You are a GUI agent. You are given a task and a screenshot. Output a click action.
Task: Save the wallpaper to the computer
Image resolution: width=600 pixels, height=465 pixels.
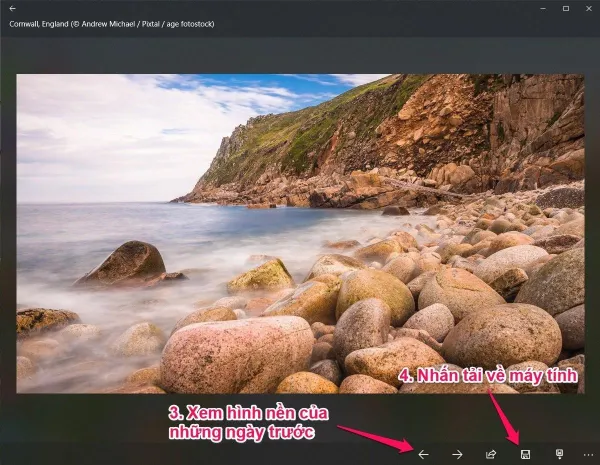pyautogui.click(x=525, y=454)
